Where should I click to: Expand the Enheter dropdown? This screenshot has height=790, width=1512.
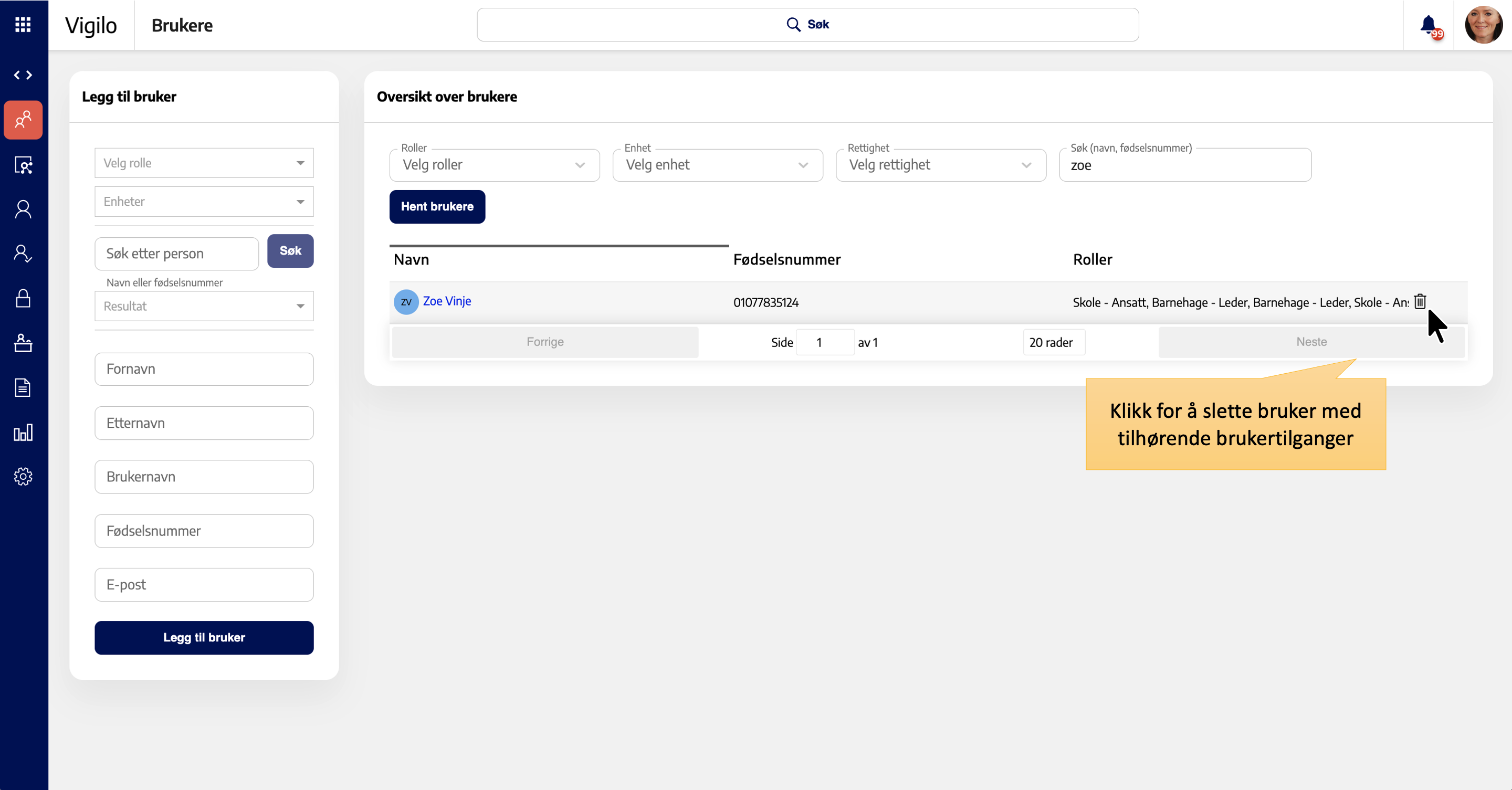(x=204, y=202)
